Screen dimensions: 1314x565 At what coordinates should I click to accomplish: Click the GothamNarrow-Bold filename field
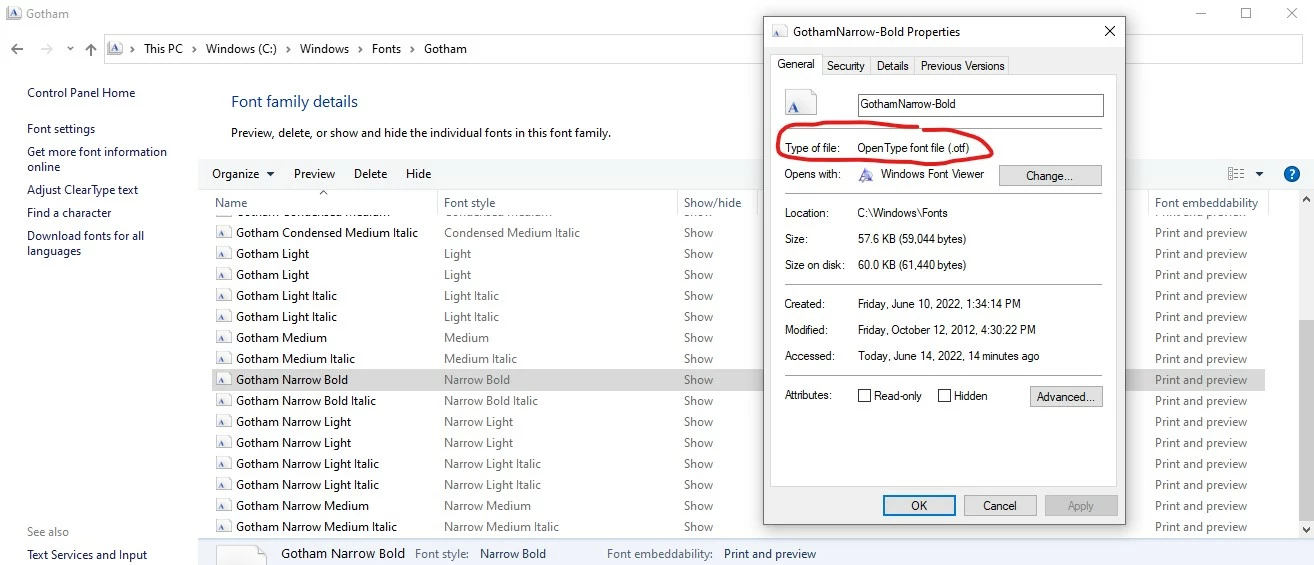980,105
